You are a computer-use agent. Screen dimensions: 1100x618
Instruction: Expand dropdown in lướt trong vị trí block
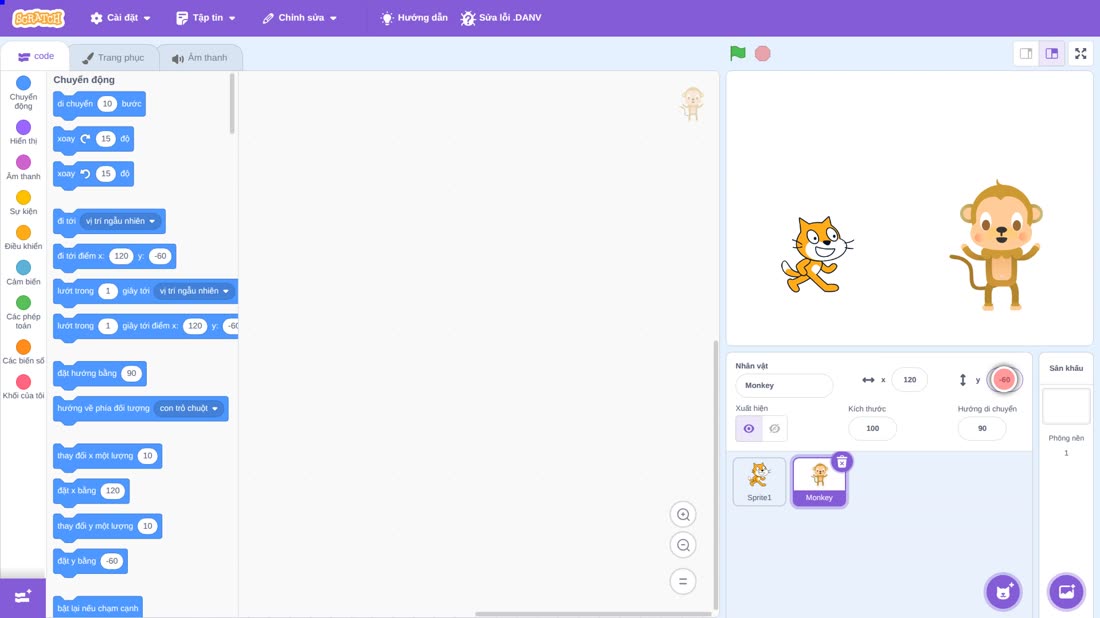[x=194, y=291]
